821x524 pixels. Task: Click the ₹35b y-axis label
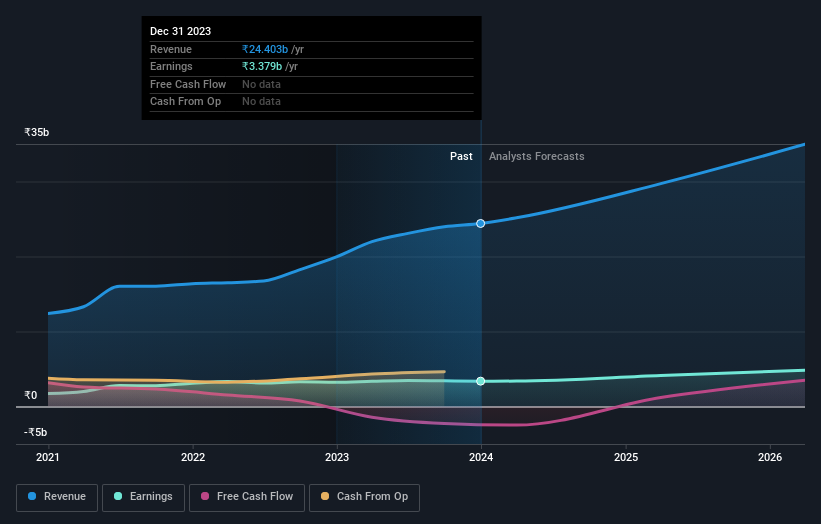pos(37,132)
